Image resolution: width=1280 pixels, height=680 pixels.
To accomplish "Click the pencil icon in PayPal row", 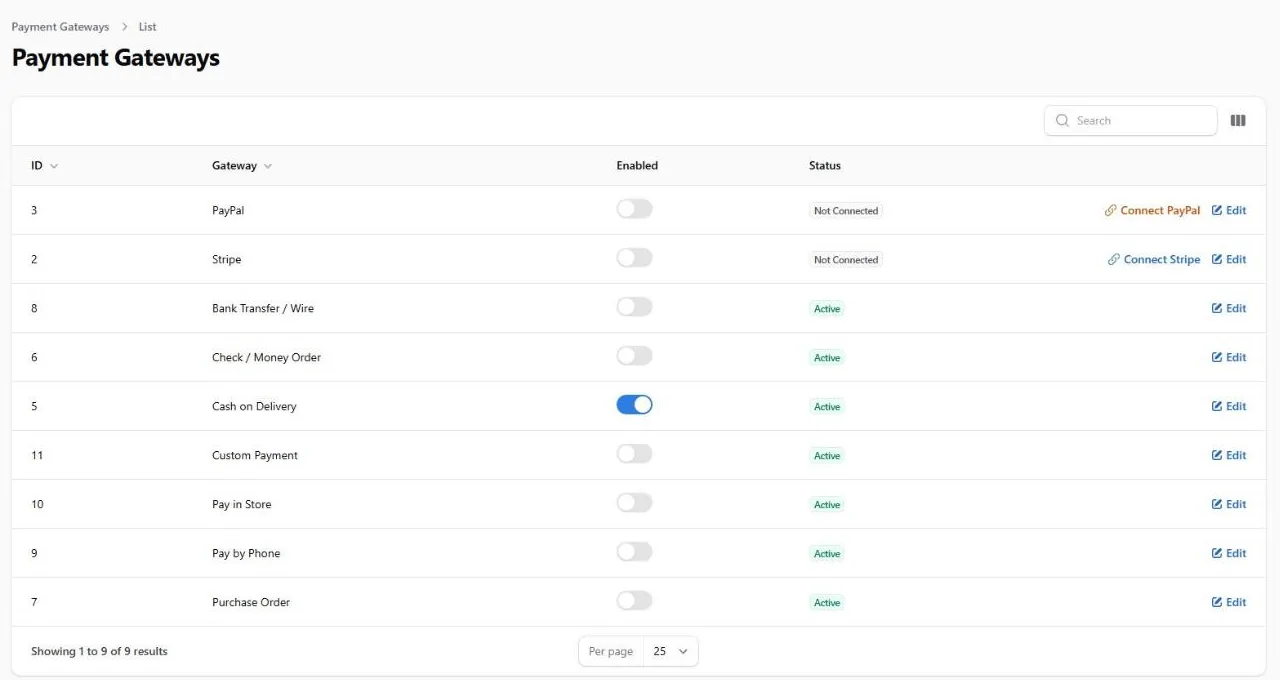I will click(x=1217, y=211).
